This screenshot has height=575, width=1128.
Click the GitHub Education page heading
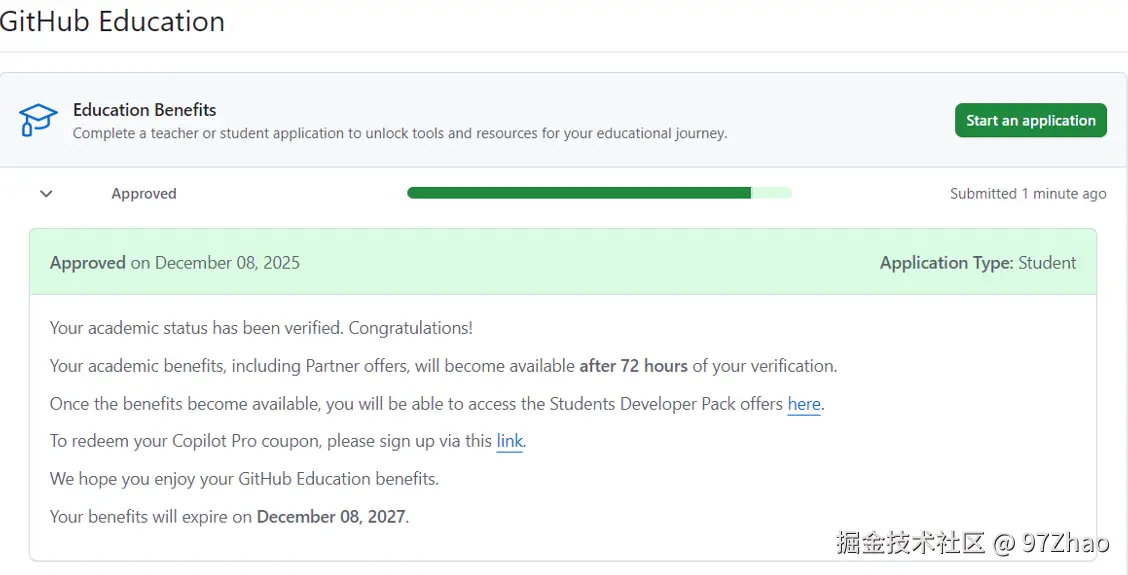(x=112, y=21)
